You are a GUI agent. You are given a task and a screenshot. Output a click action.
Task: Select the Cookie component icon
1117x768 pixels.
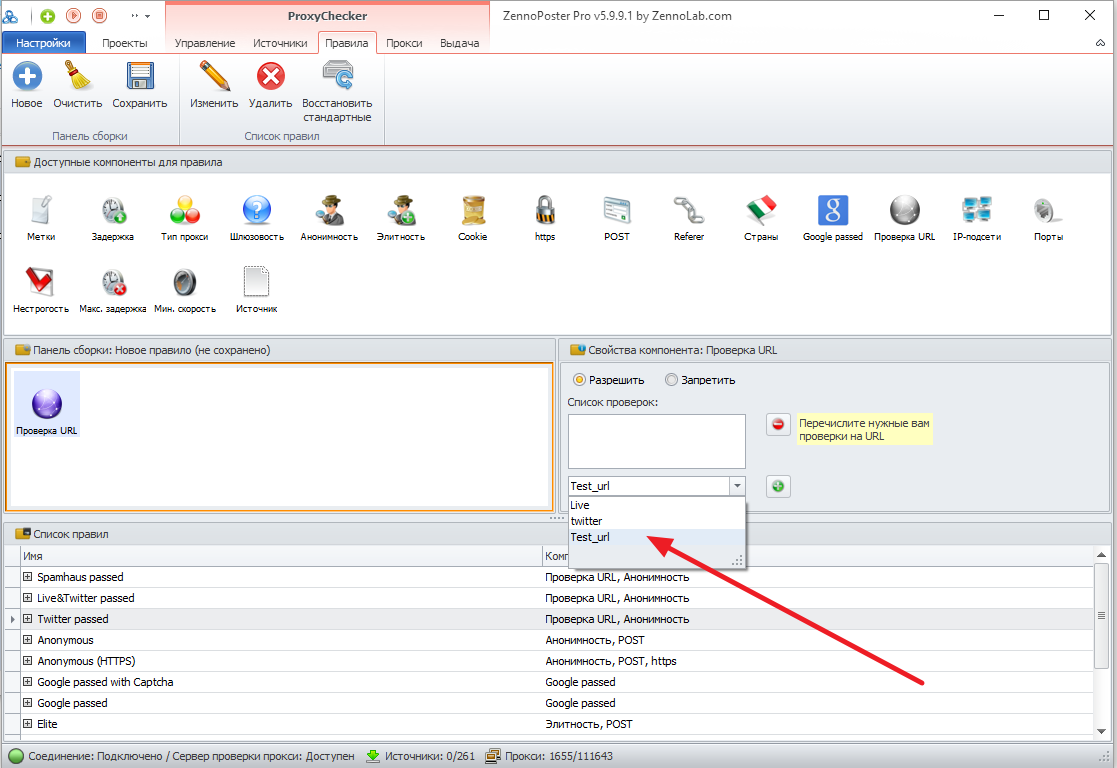(x=473, y=211)
